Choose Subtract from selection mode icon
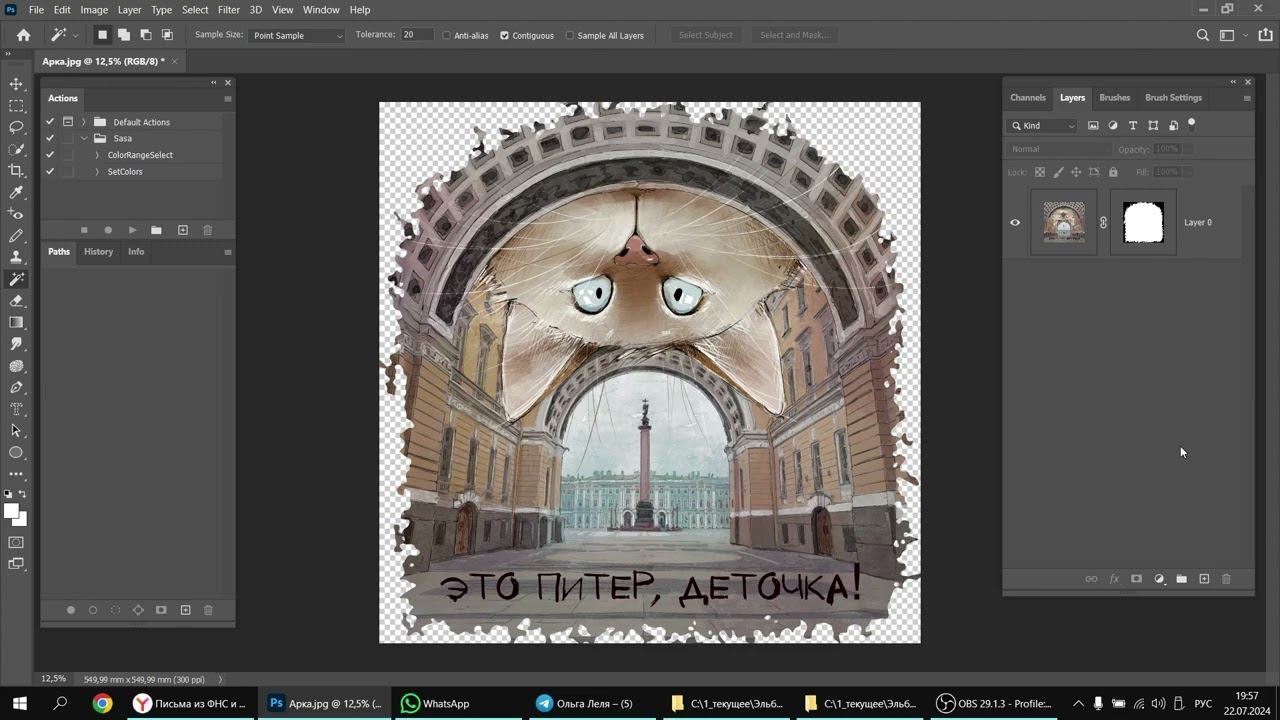This screenshot has width=1280, height=720. [145, 35]
